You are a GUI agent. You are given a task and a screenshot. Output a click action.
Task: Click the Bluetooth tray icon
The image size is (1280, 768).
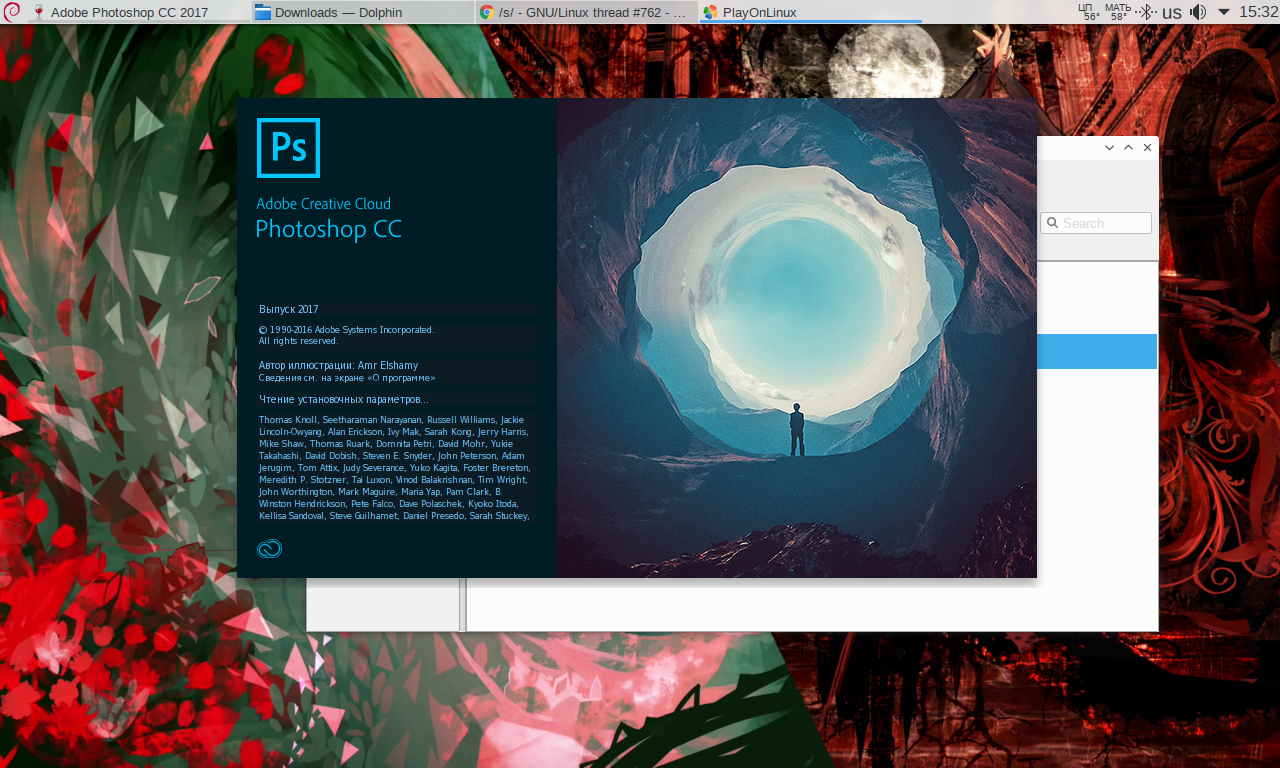click(x=1146, y=12)
